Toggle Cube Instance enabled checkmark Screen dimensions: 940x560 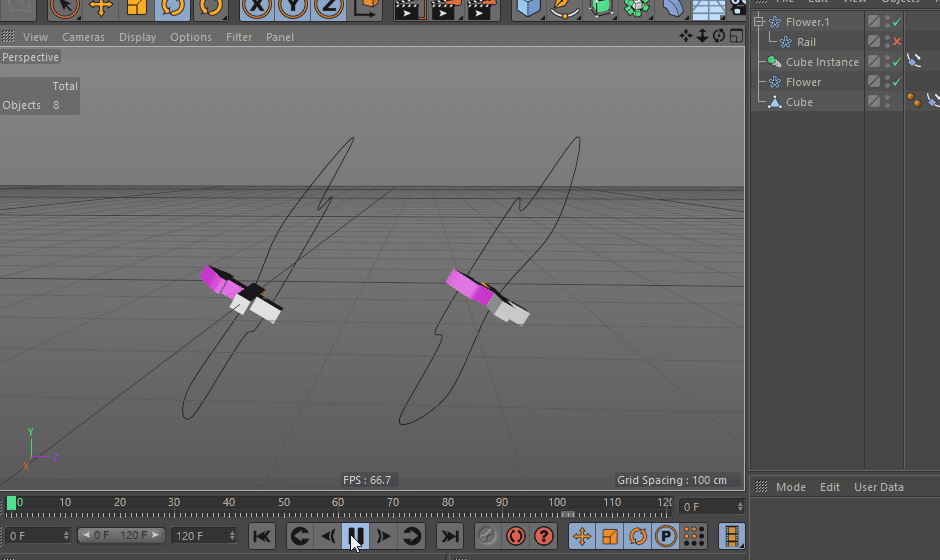(897, 62)
